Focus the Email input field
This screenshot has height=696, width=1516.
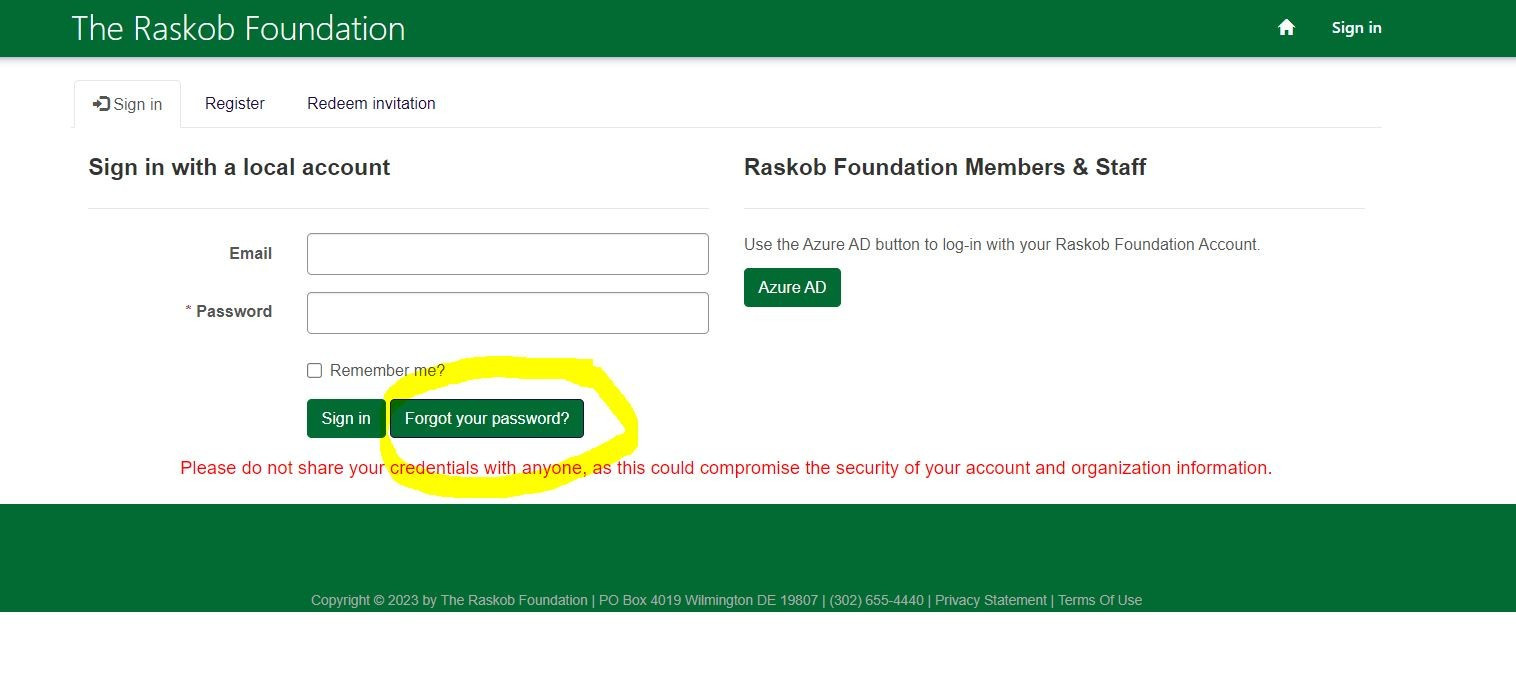pyautogui.click(x=507, y=254)
